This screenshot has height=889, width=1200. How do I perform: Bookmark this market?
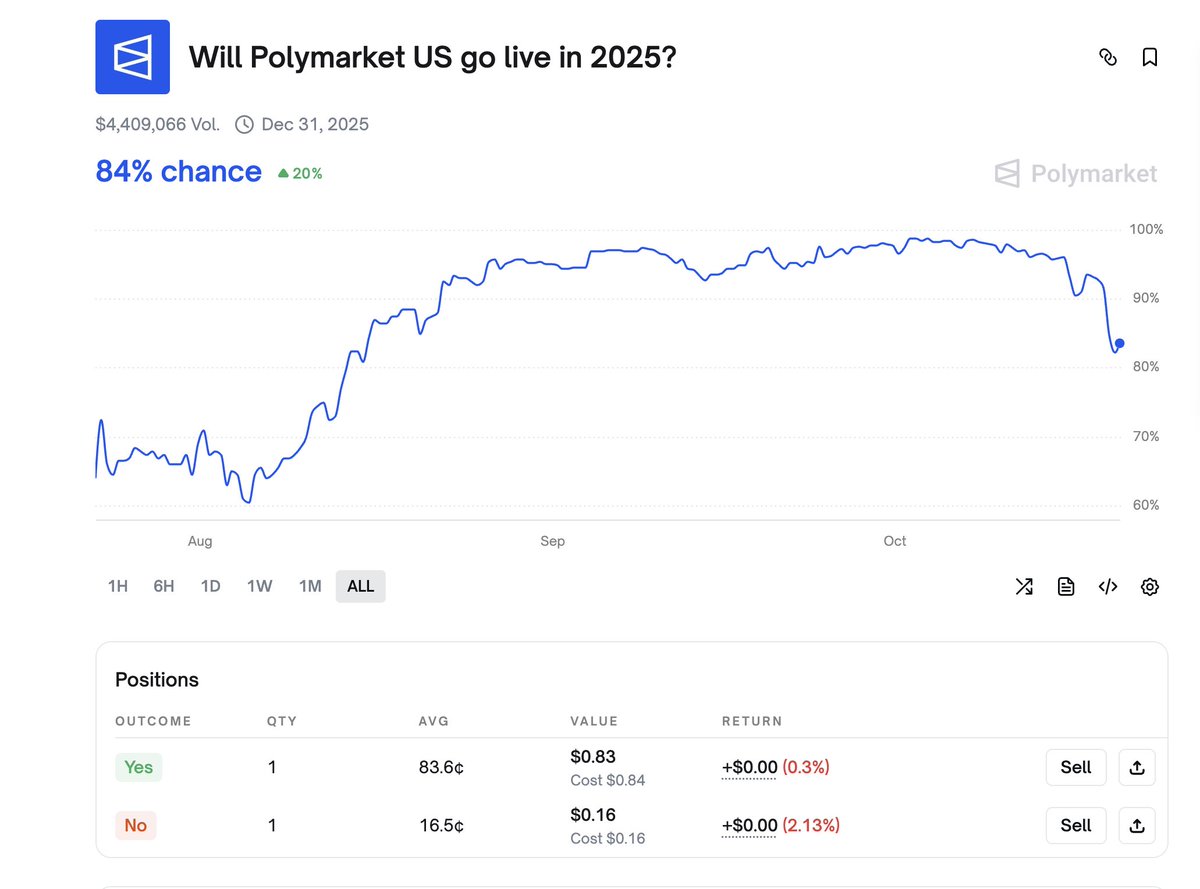(x=1150, y=57)
